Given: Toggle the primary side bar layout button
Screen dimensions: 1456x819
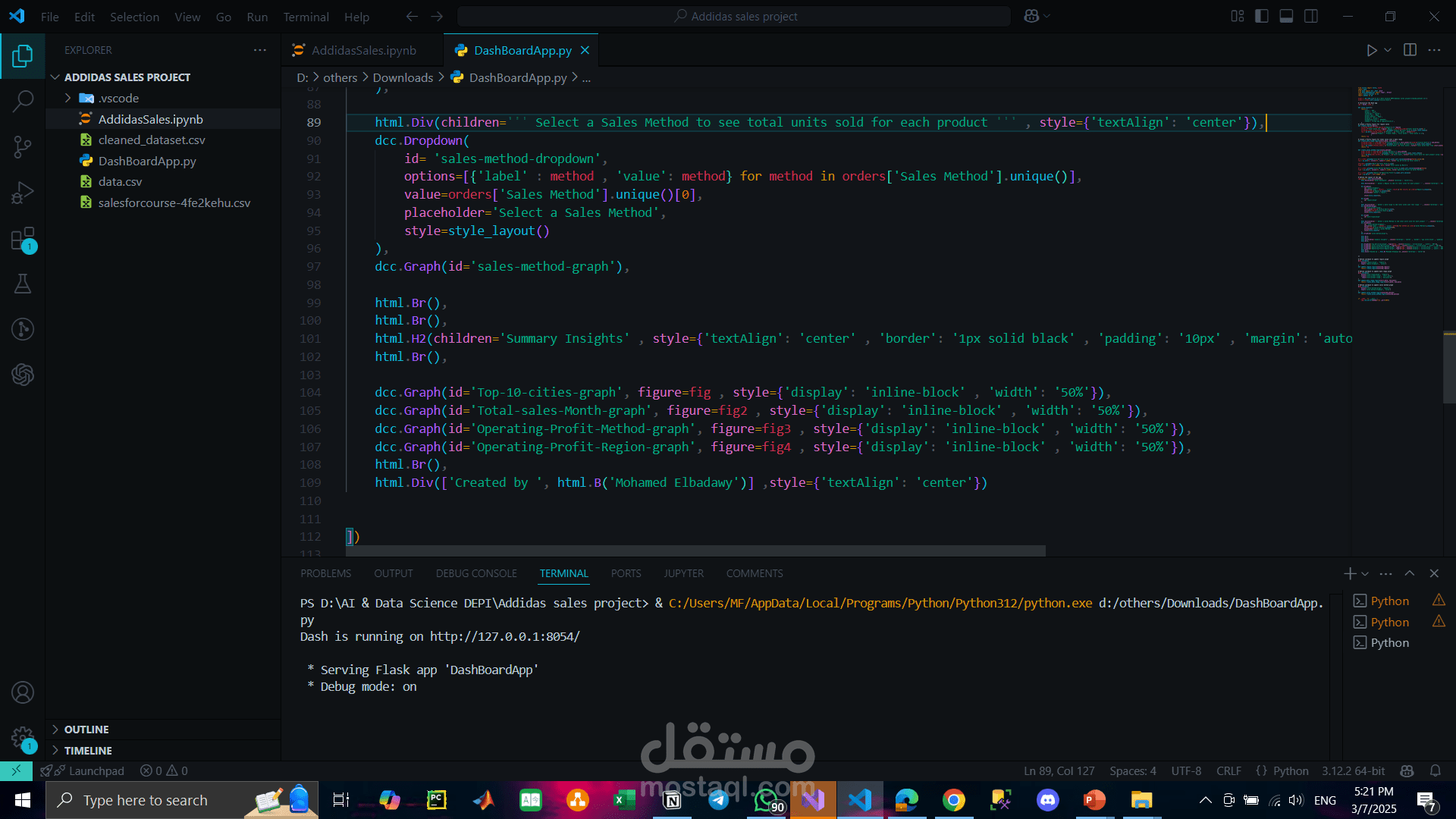Looking at the screenshot, I should [x=1262, y=16].
